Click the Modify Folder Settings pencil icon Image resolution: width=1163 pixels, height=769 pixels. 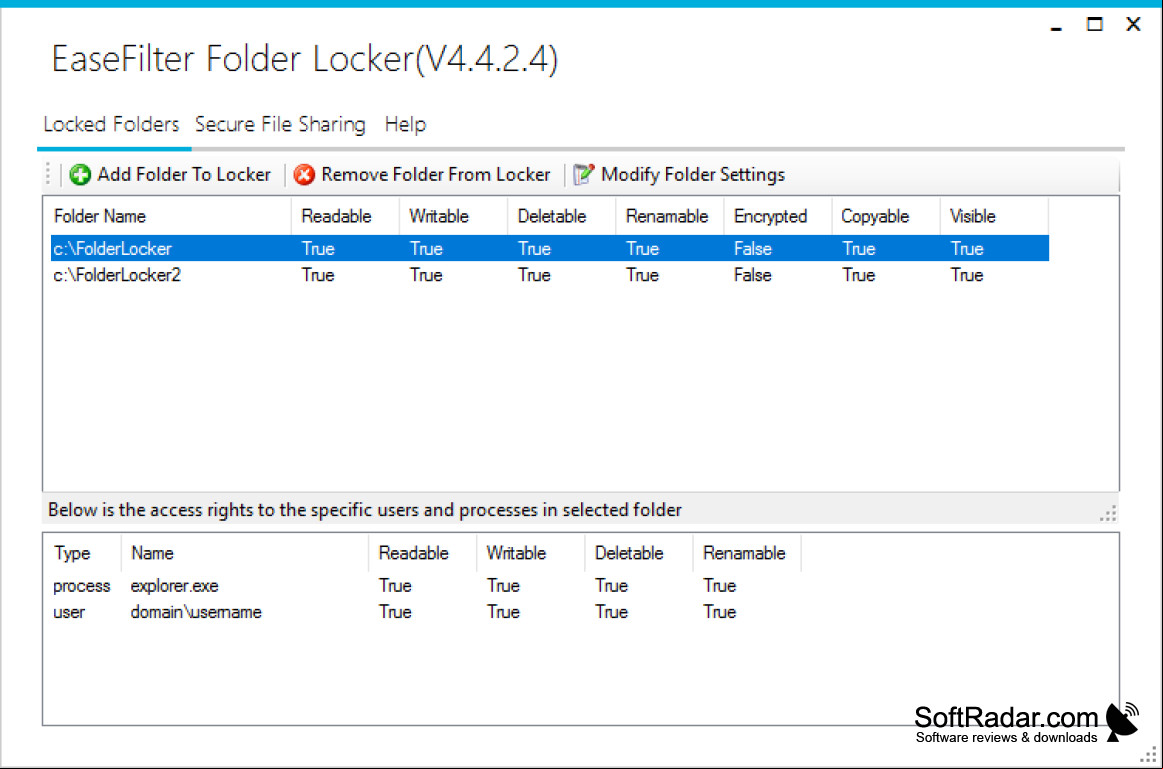click(x=584, y=174)
